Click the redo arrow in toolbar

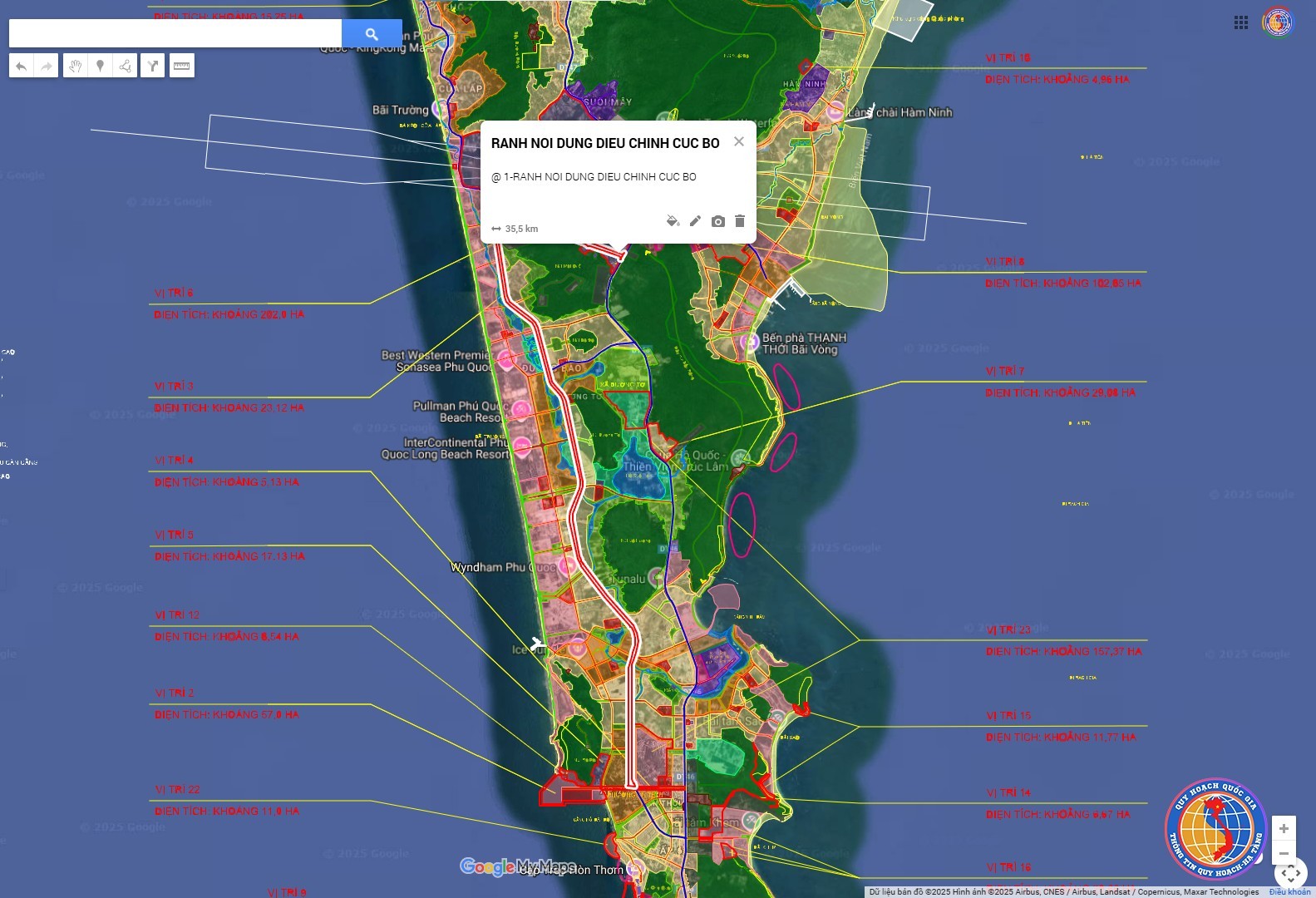coord(47,66)
